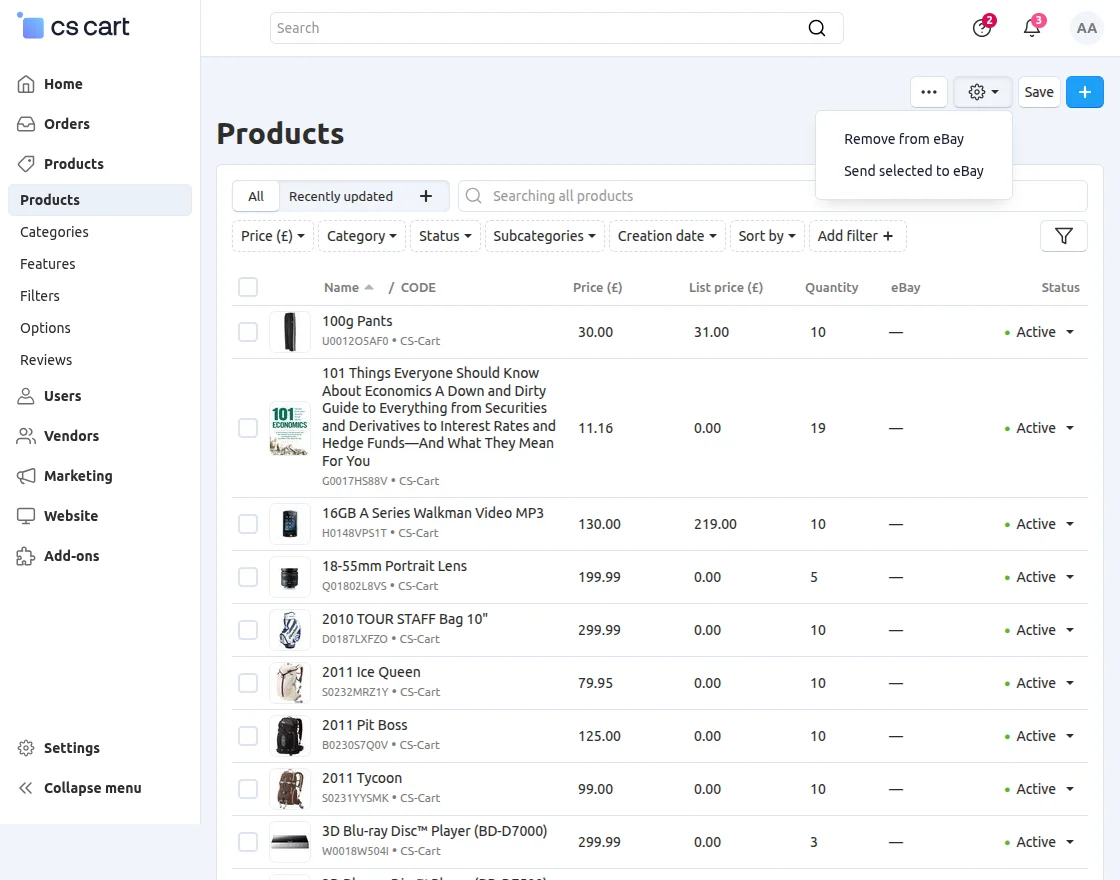The height and width of the screenshot is (880, 1120).
Task: Open the AA user avatar menu
Action: (x=1086, y=28)
